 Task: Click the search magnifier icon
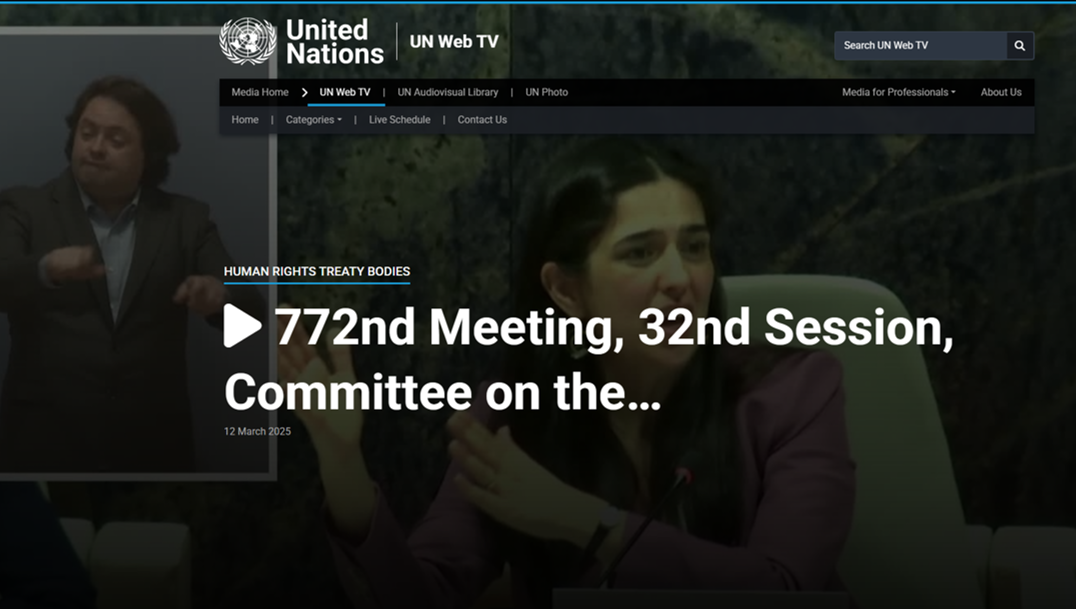coord(1020,45)
